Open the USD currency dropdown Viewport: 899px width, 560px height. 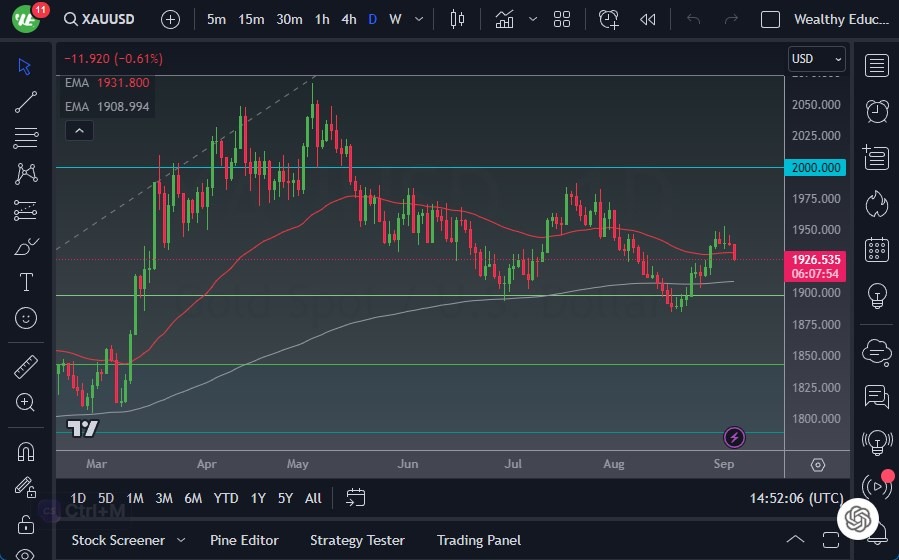816,59
